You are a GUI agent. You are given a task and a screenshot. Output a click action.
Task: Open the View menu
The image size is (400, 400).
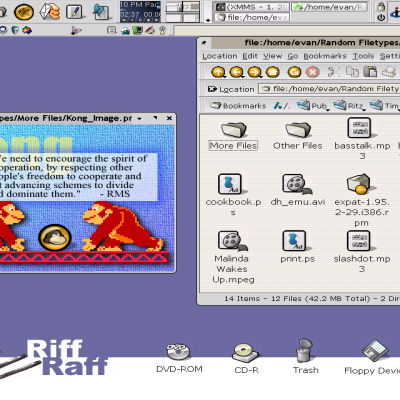pos(272,56)
